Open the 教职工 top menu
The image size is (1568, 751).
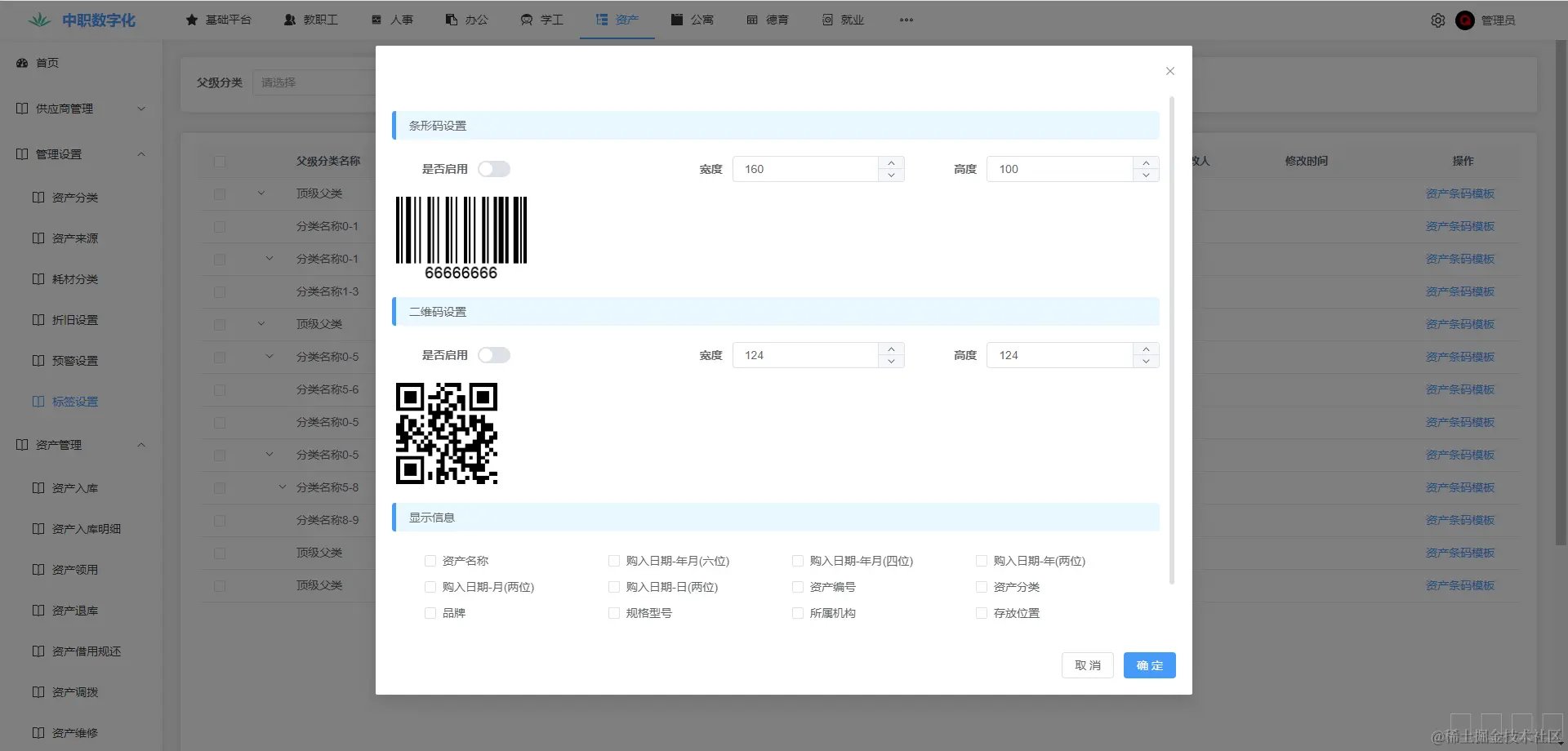click(x=311, y=20)
